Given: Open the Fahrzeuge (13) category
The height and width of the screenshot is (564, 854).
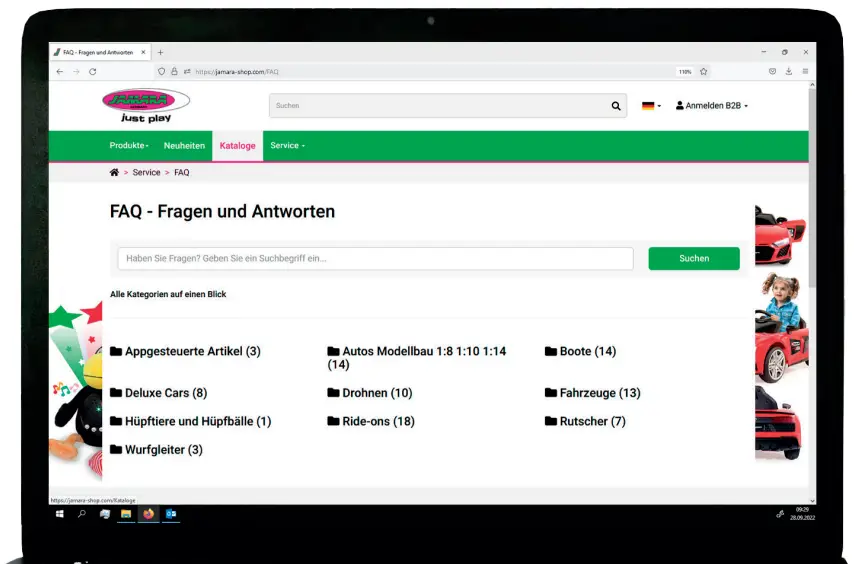Looking at the screenshot, I should [x=593, y=393].
